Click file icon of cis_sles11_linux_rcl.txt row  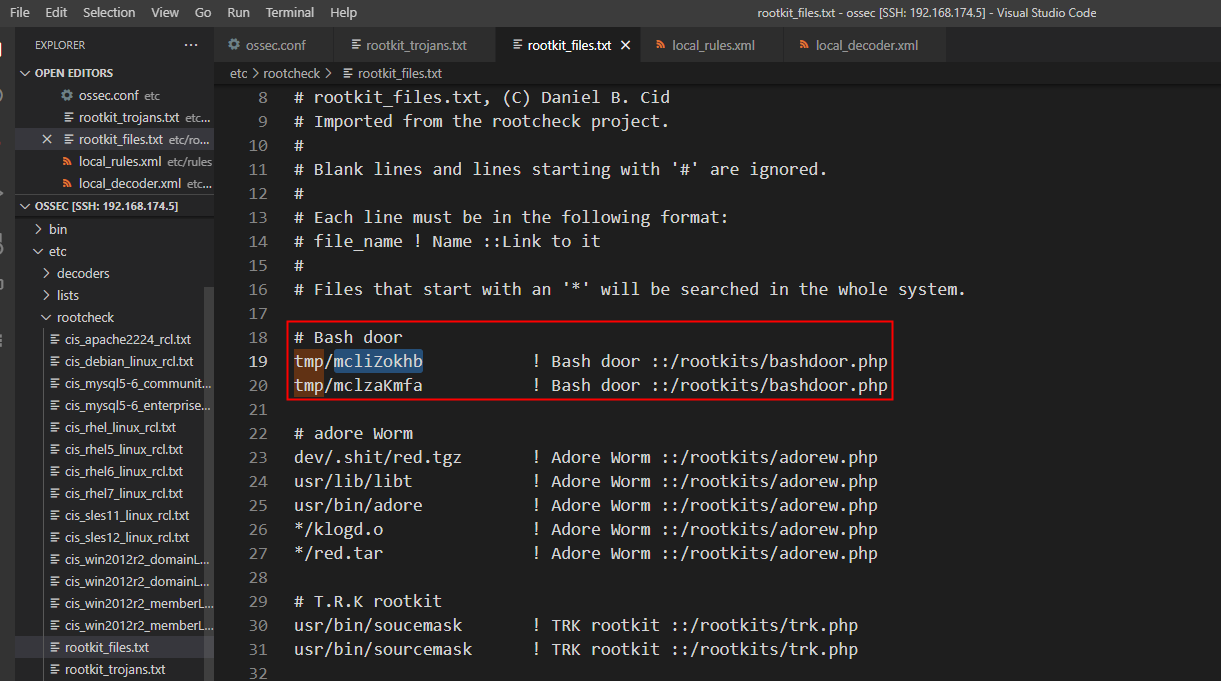pyautogui.click(x=56, y=516)
